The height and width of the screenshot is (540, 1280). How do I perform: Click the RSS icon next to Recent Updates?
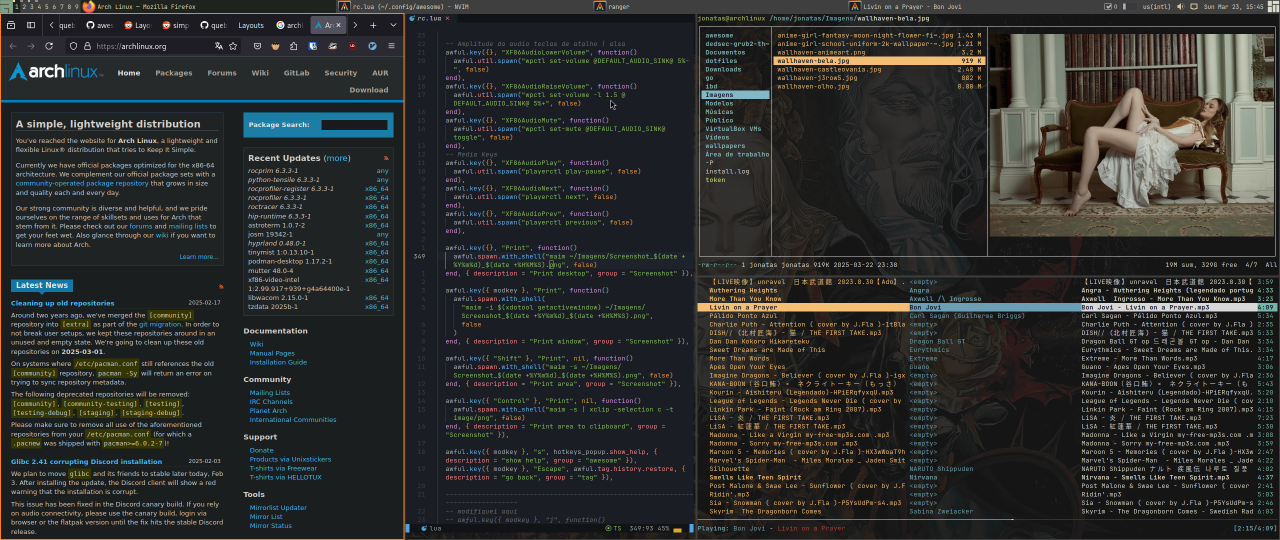[386, 158]
